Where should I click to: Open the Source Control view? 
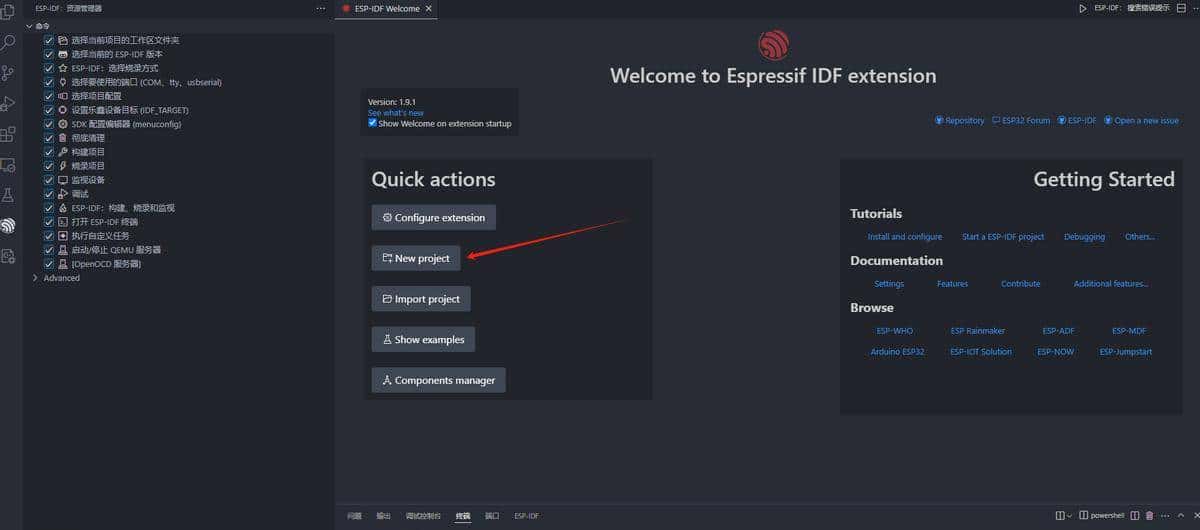9,73
